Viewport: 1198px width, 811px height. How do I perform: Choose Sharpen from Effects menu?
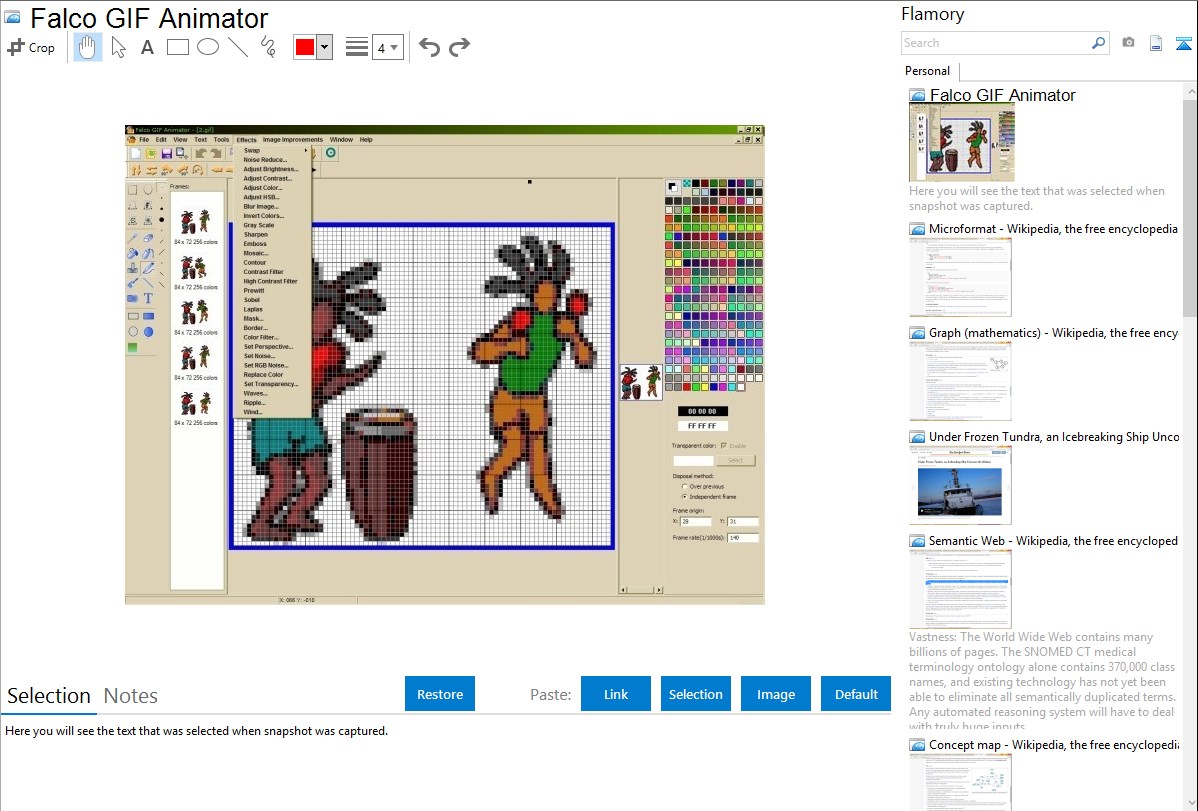(256, 235)
